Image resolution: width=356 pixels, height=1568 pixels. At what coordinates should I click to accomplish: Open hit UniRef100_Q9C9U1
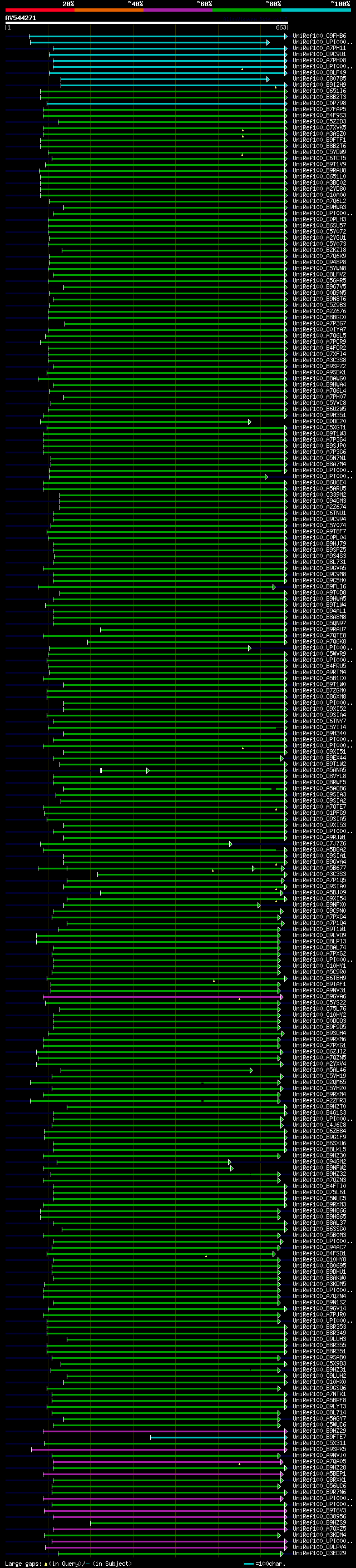[319, 54]
